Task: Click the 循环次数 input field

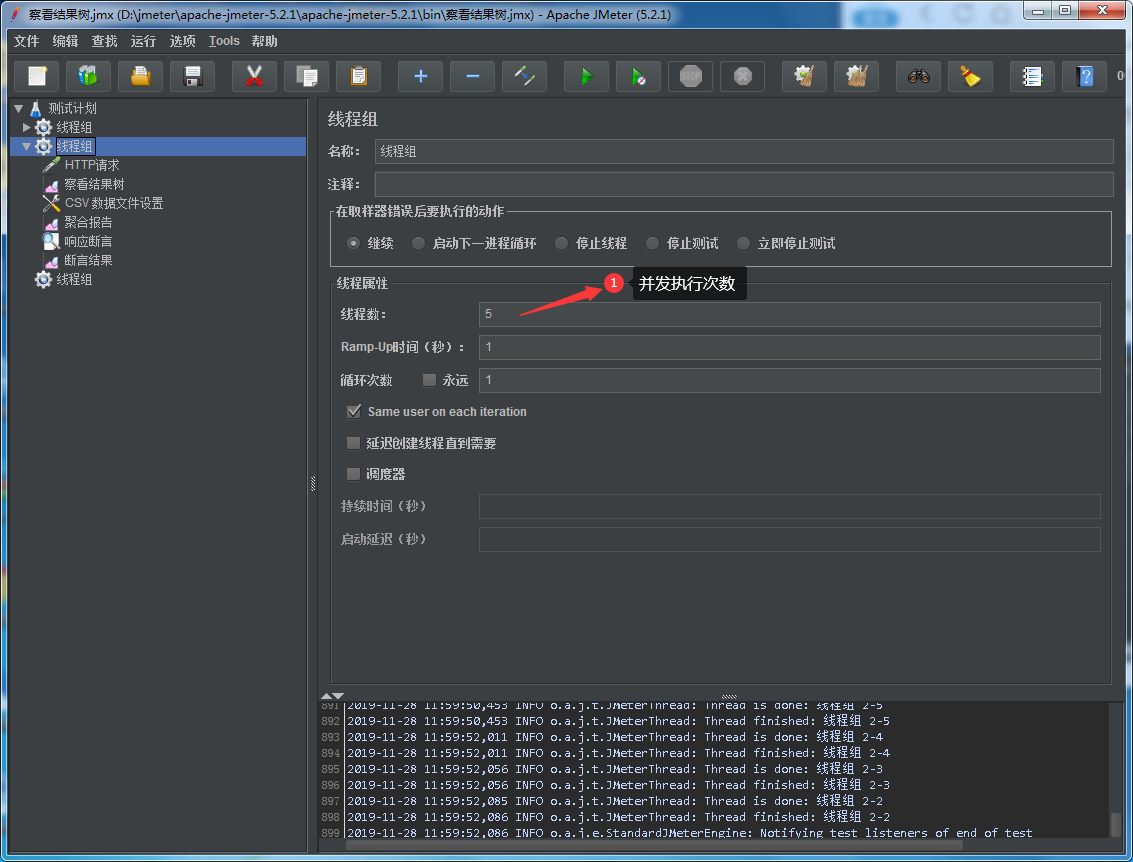Action: point(790,380)
